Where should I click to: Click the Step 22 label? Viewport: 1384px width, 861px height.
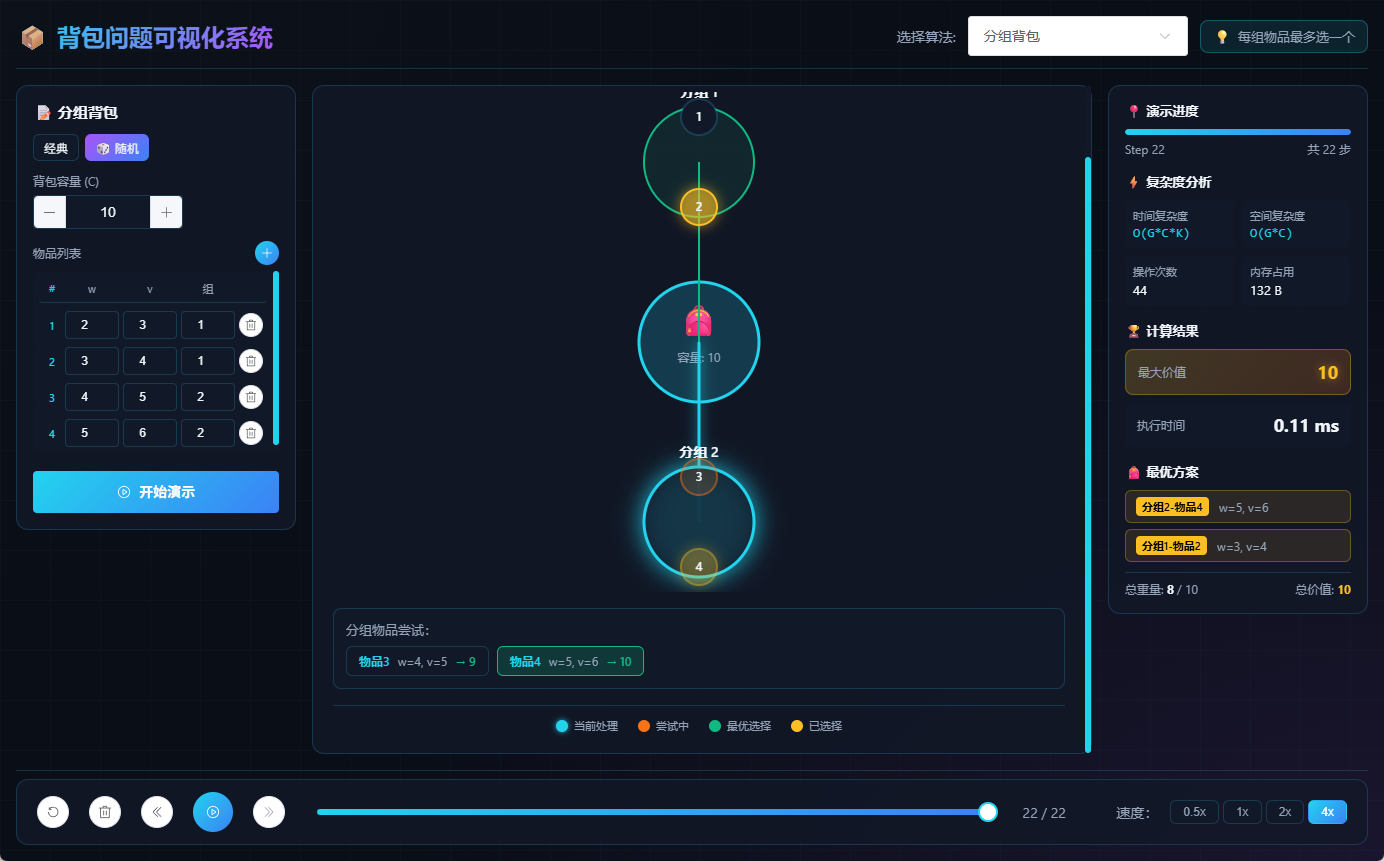1145,150
